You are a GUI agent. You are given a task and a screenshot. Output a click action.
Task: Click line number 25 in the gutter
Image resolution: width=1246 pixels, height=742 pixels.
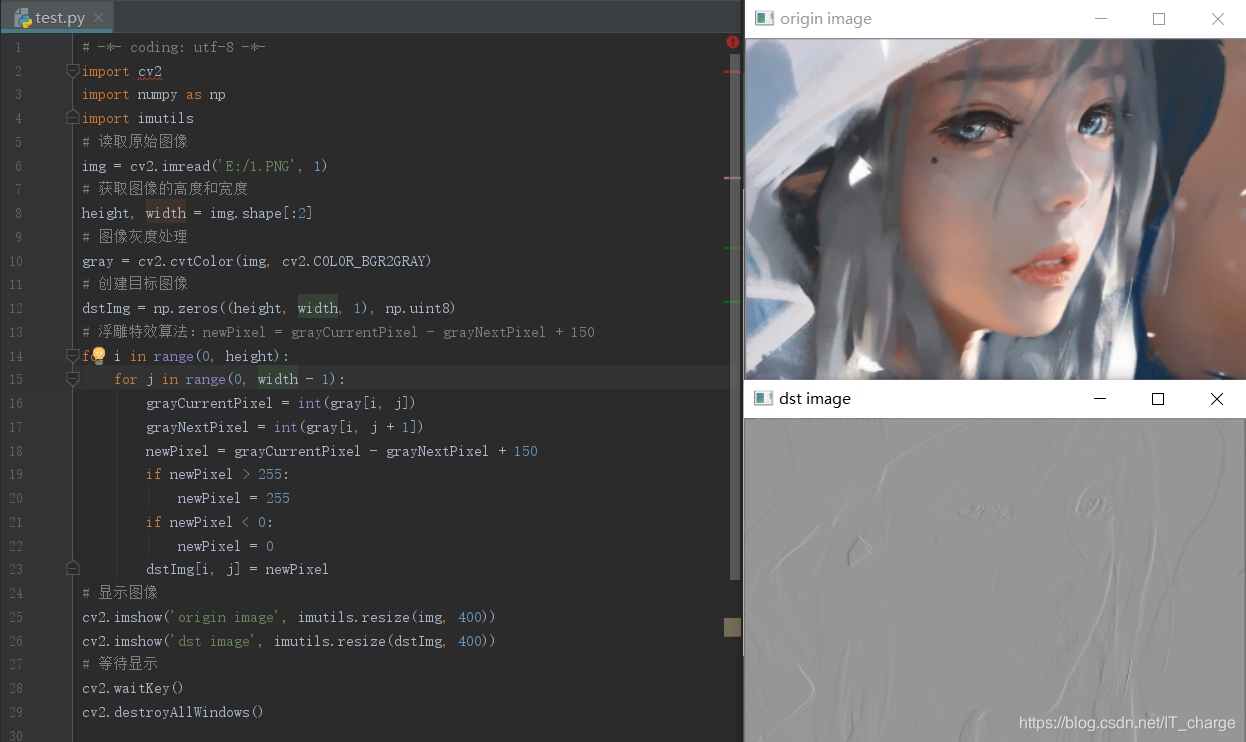[x=16, y=617]
